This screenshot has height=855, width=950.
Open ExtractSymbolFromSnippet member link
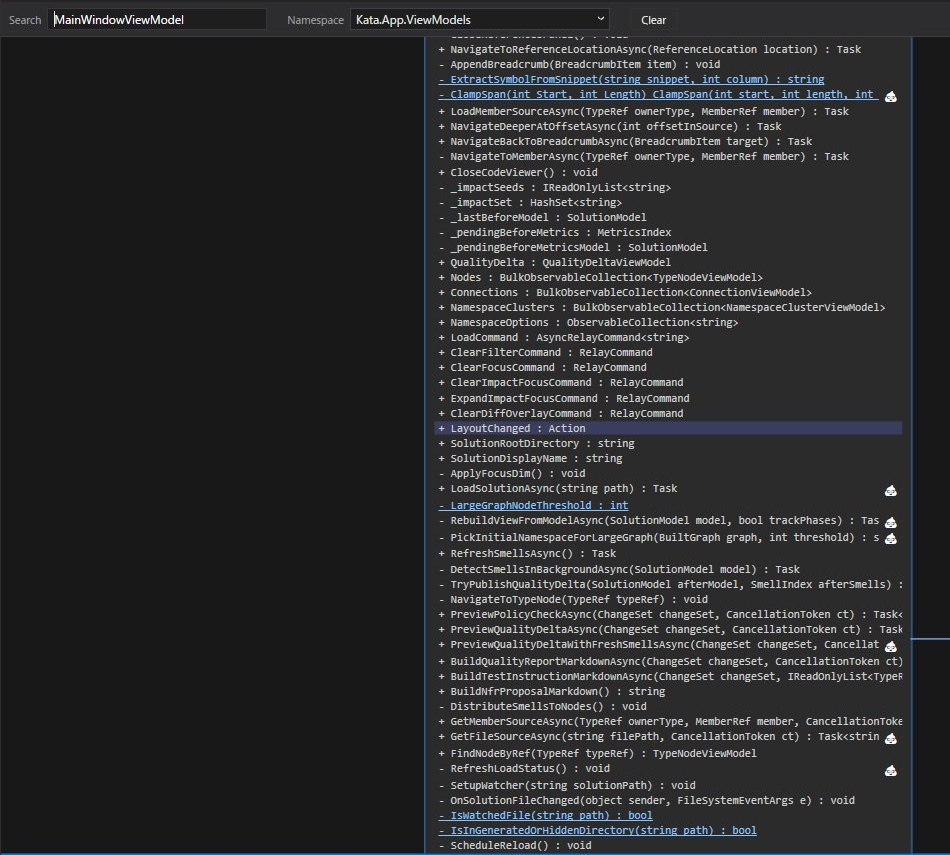[x=631, y=79]
